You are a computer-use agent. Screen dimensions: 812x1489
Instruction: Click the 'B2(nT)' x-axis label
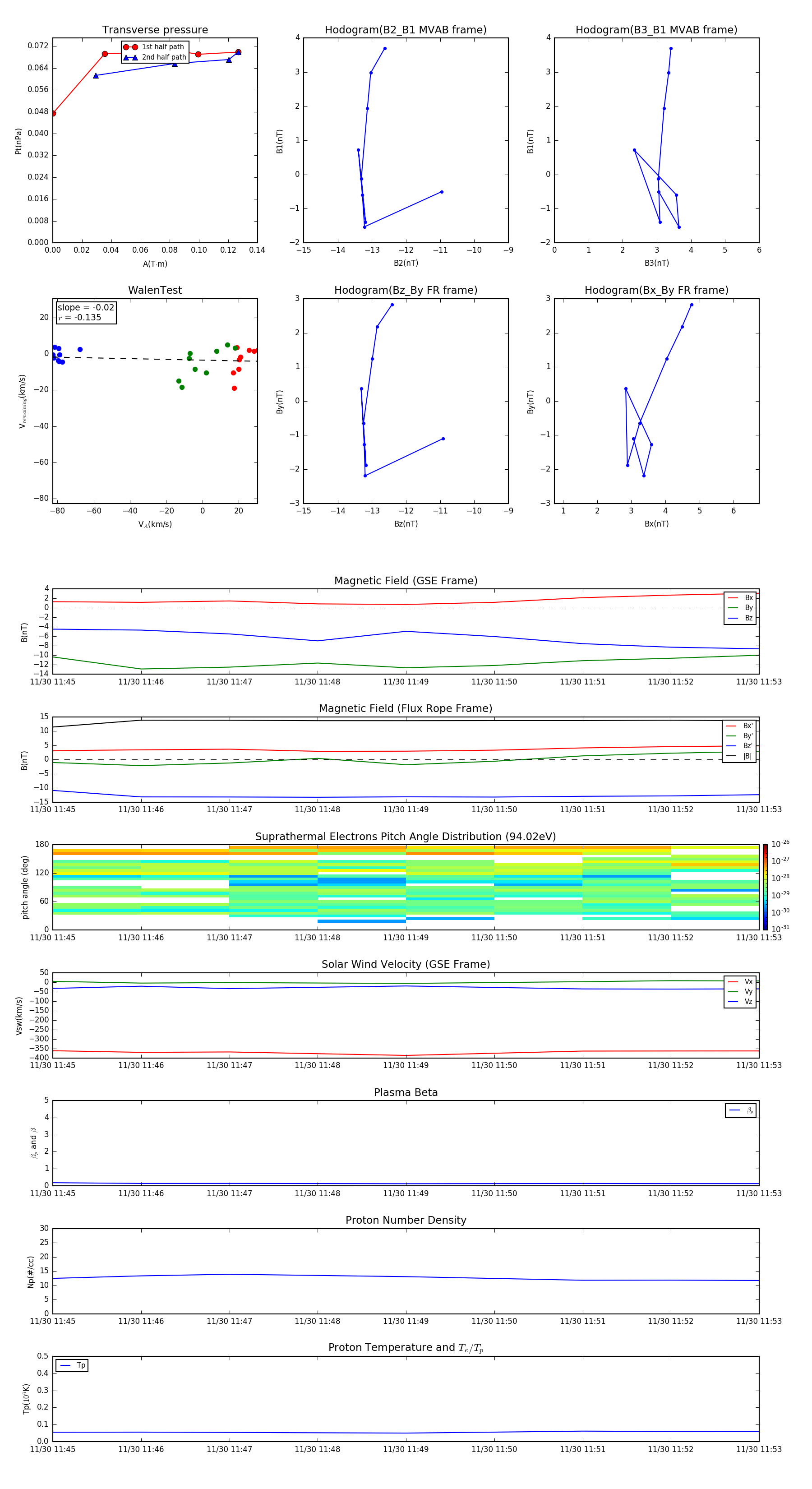(406, 263)
